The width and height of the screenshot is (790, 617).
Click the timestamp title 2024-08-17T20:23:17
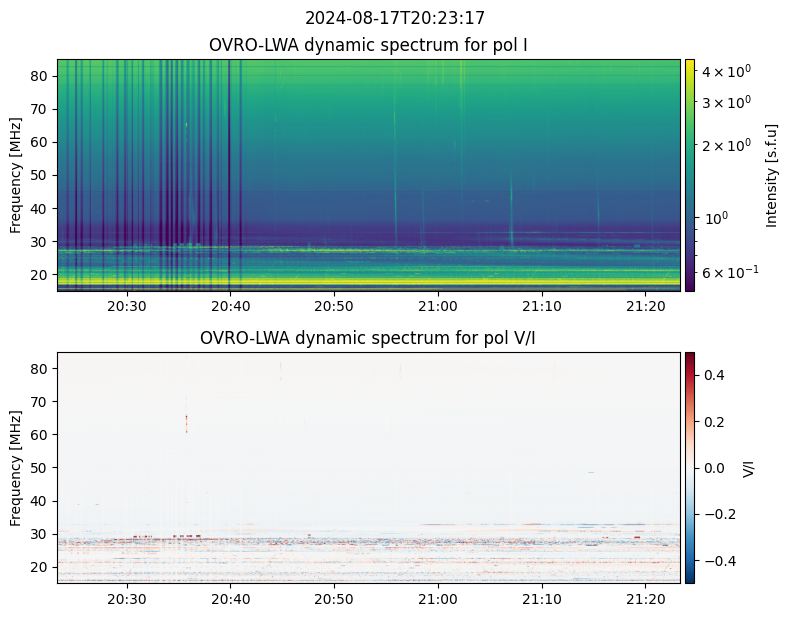coord(394,18)
